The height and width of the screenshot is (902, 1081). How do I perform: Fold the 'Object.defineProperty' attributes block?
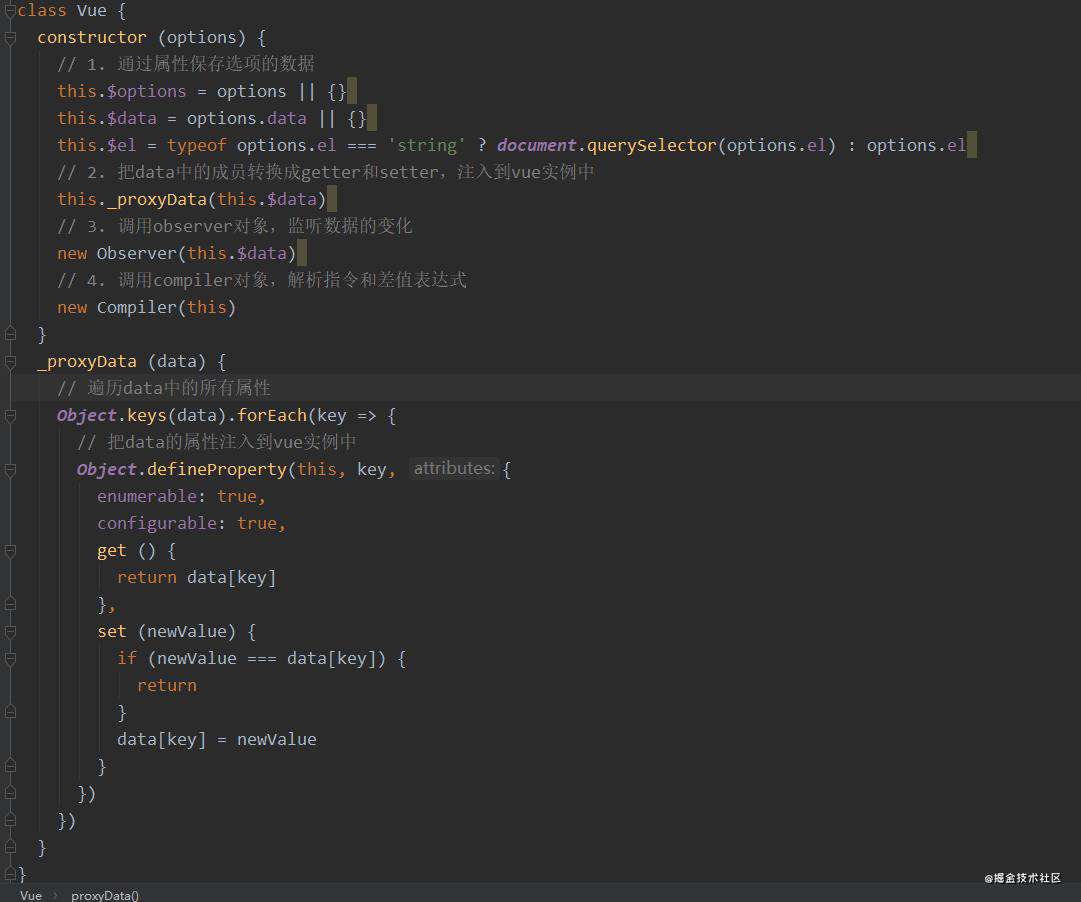tap(10, 470)
